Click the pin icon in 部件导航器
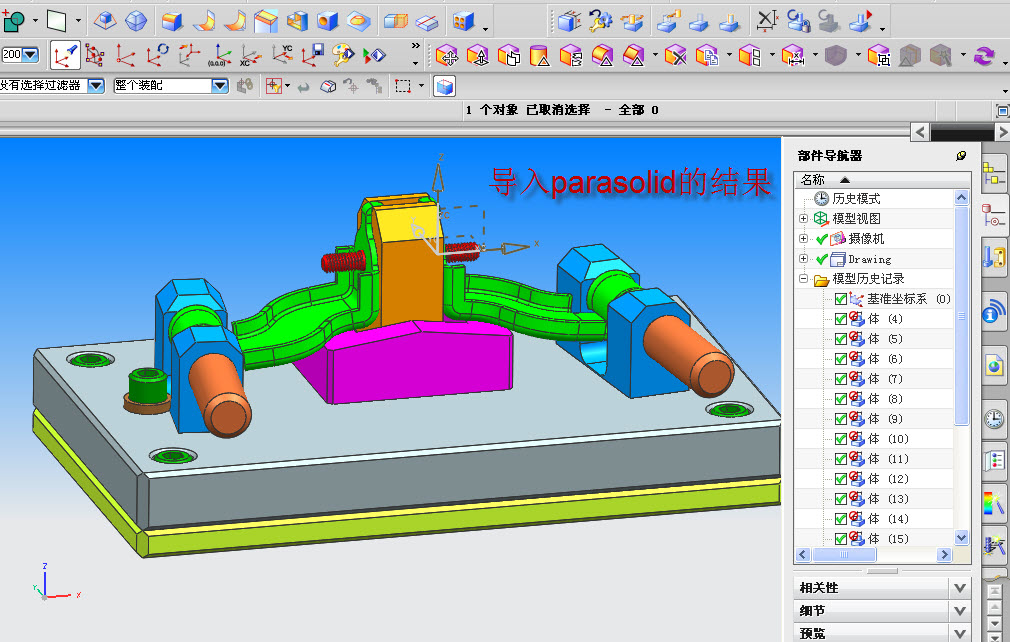 961,156
